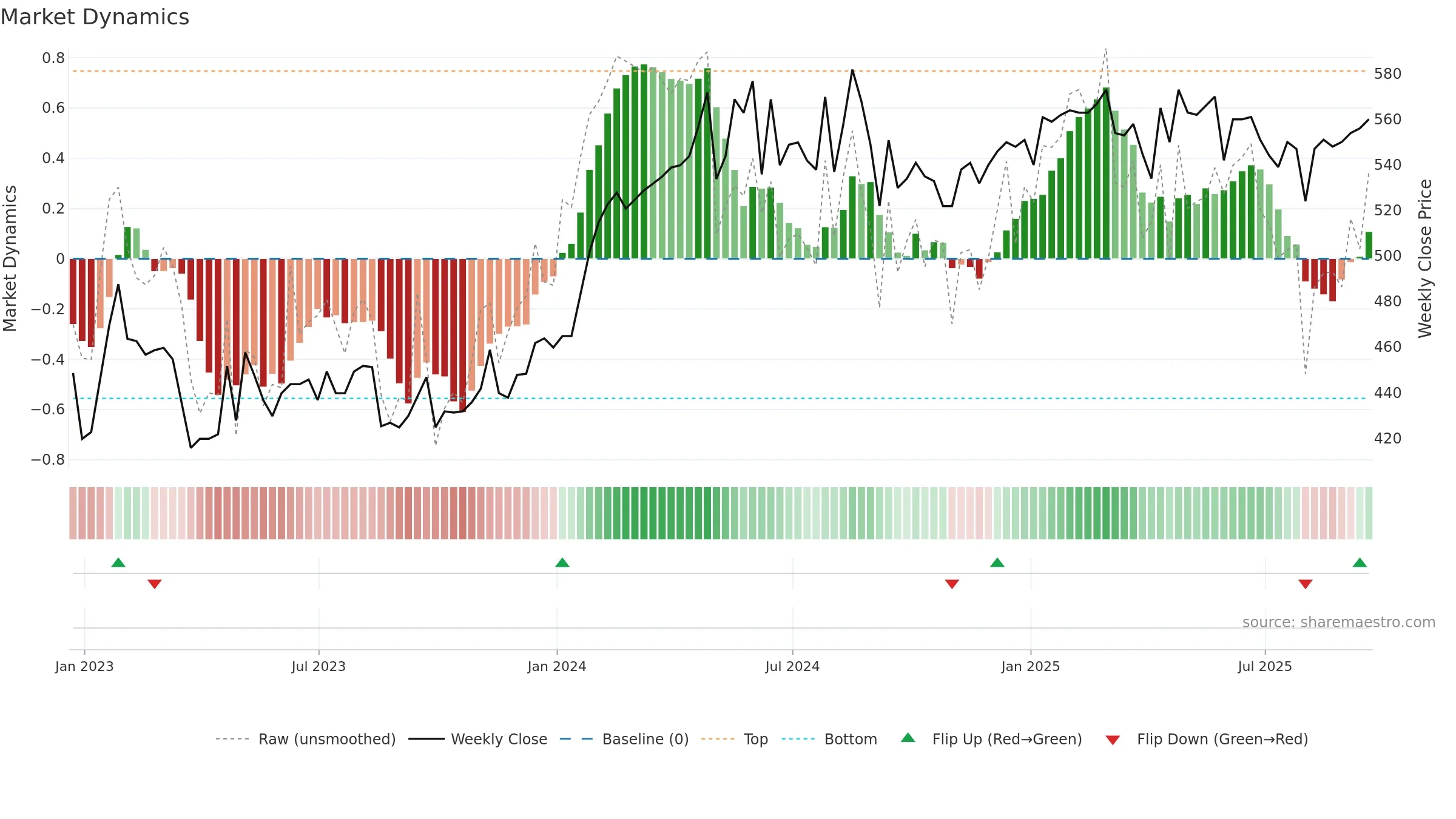Click the Jul 2023 axis label
Image resolution: width=1456 pixels, height=819 pixels.
click(x=318, y=666)
